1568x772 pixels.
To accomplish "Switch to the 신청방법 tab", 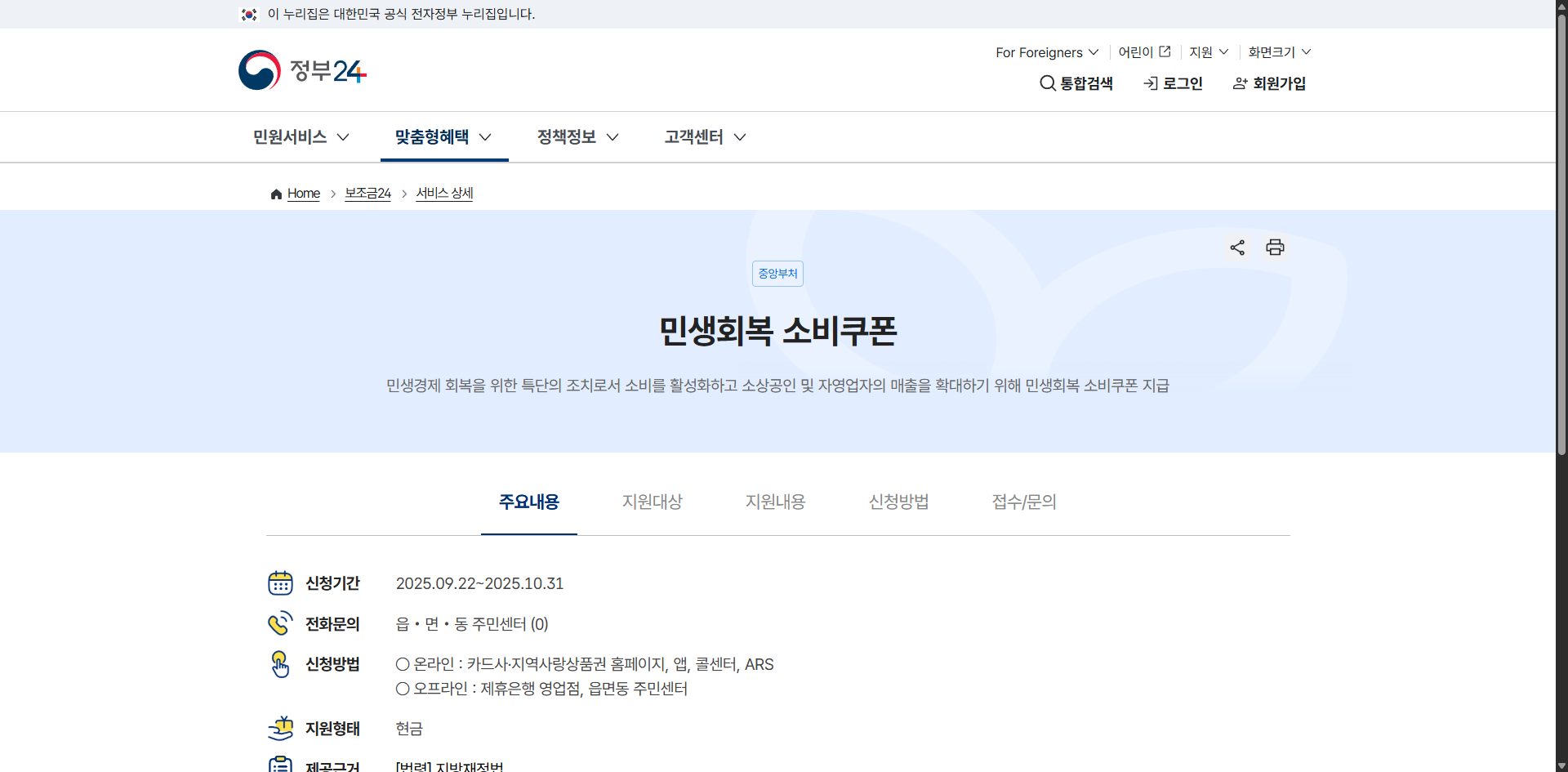I will [x=898, y=502].
